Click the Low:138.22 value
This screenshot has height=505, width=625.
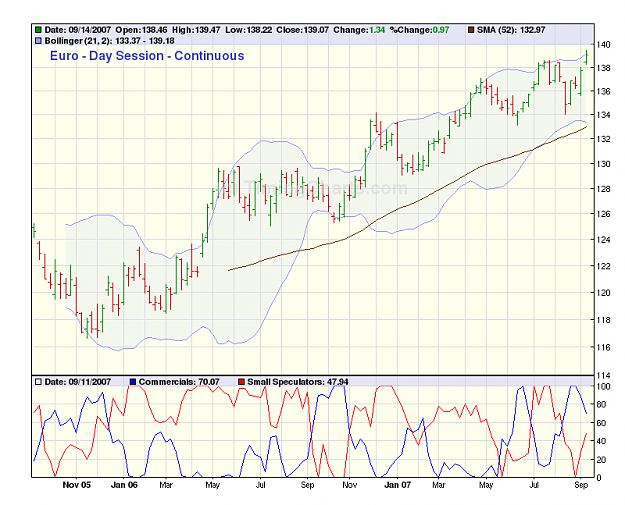249,30
